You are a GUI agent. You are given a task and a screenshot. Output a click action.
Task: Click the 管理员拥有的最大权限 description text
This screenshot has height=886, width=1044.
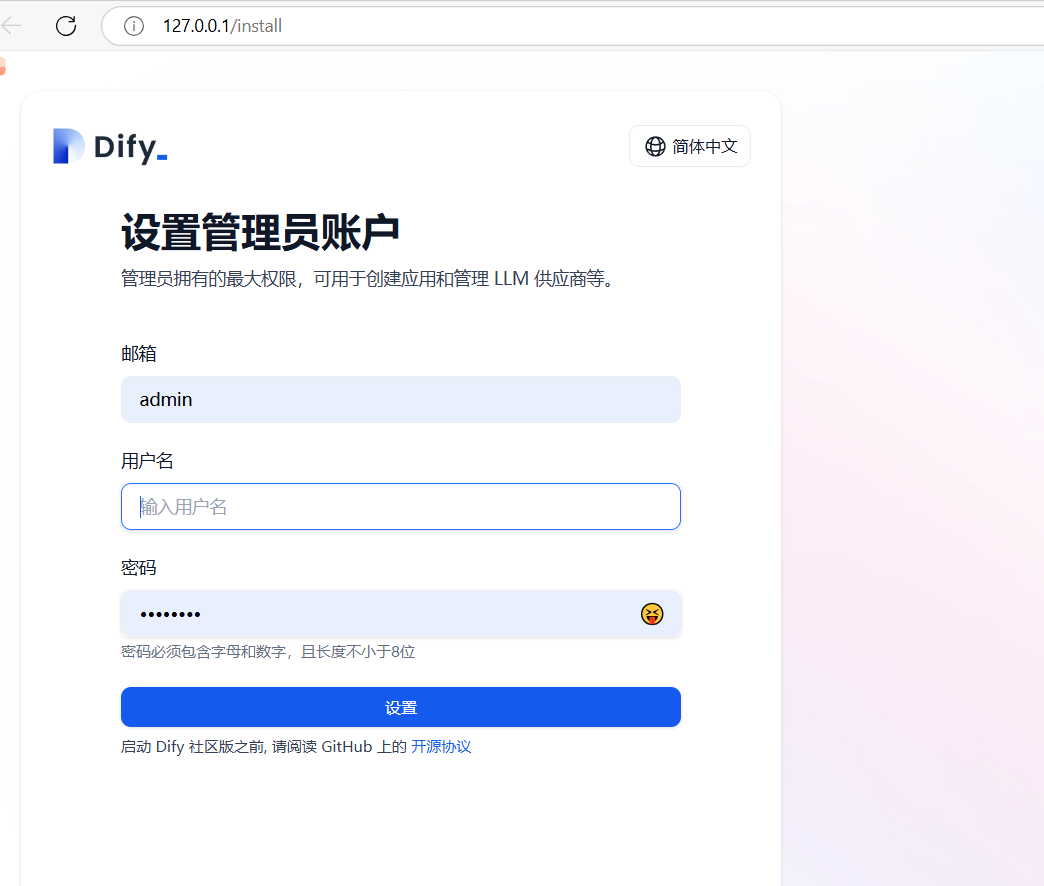(x=368, y=278)
